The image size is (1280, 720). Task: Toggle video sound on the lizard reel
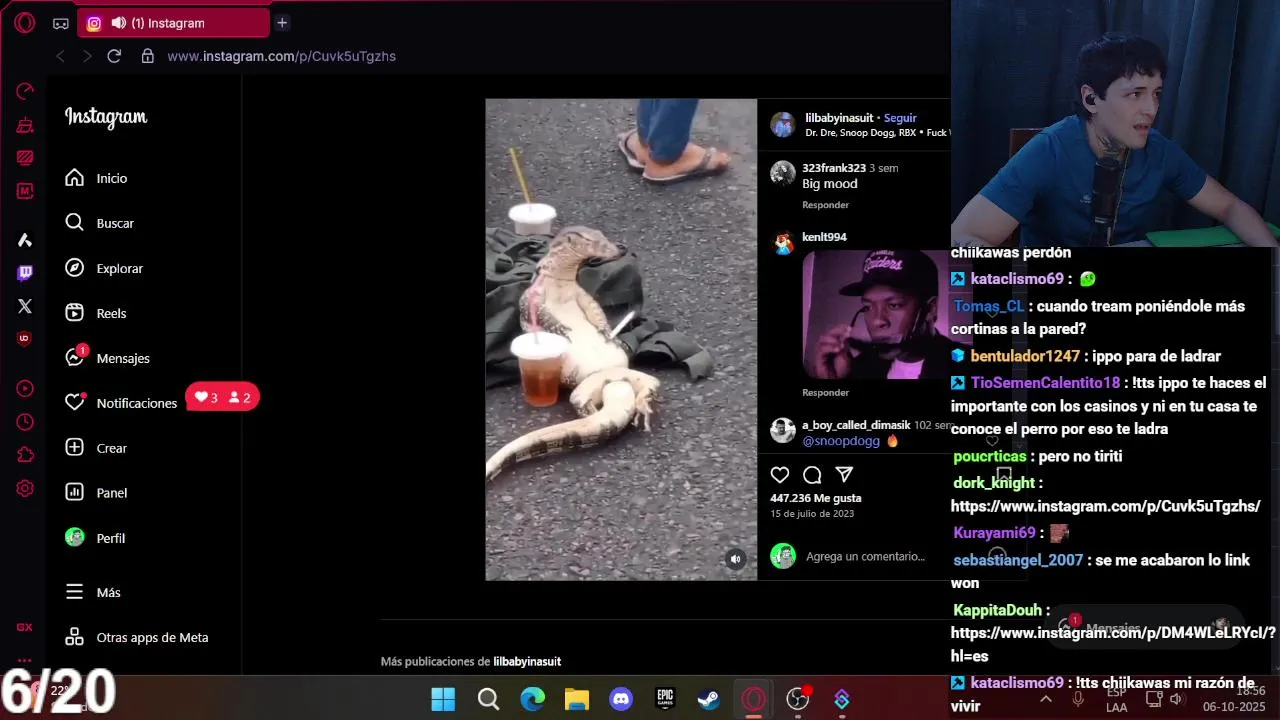point(735,560)
